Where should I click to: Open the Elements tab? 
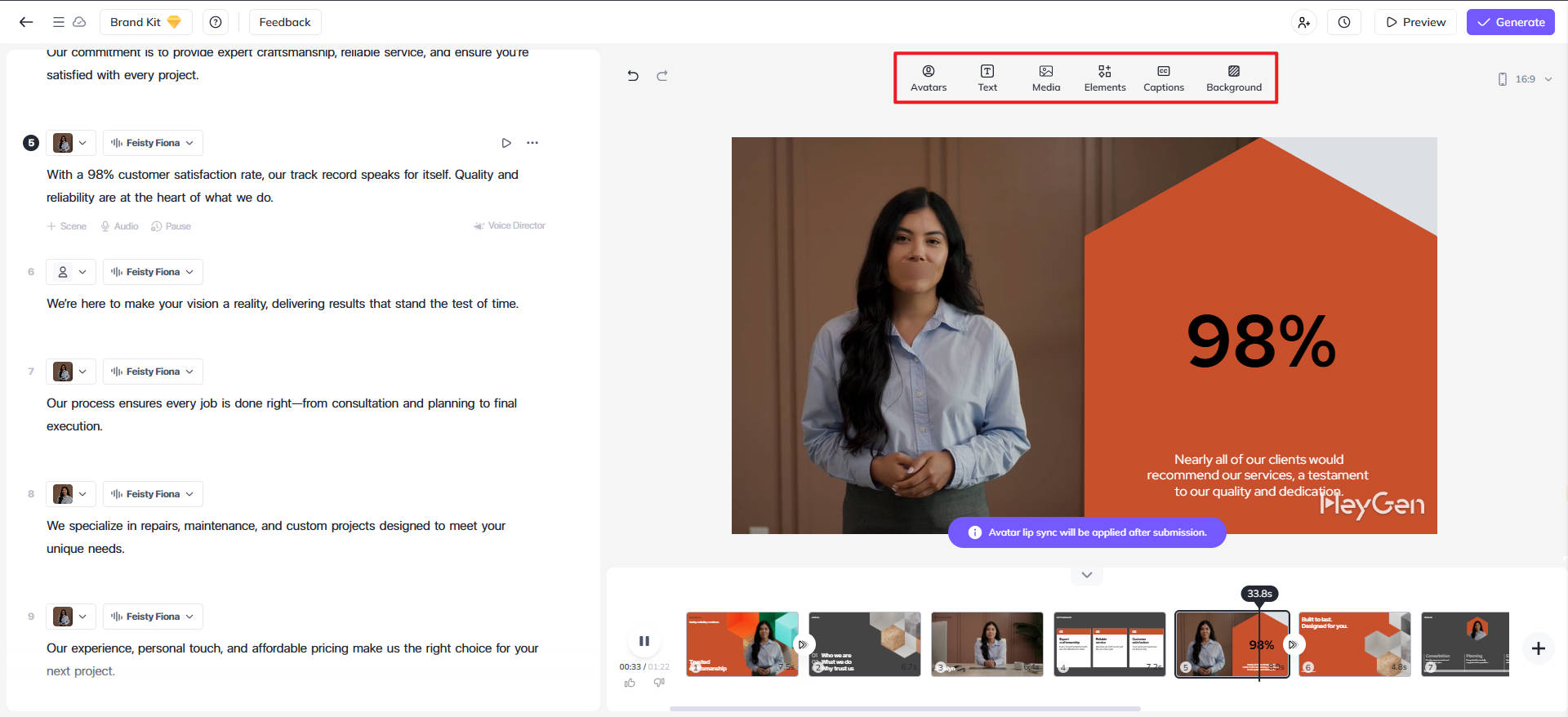click(1105, 78)
